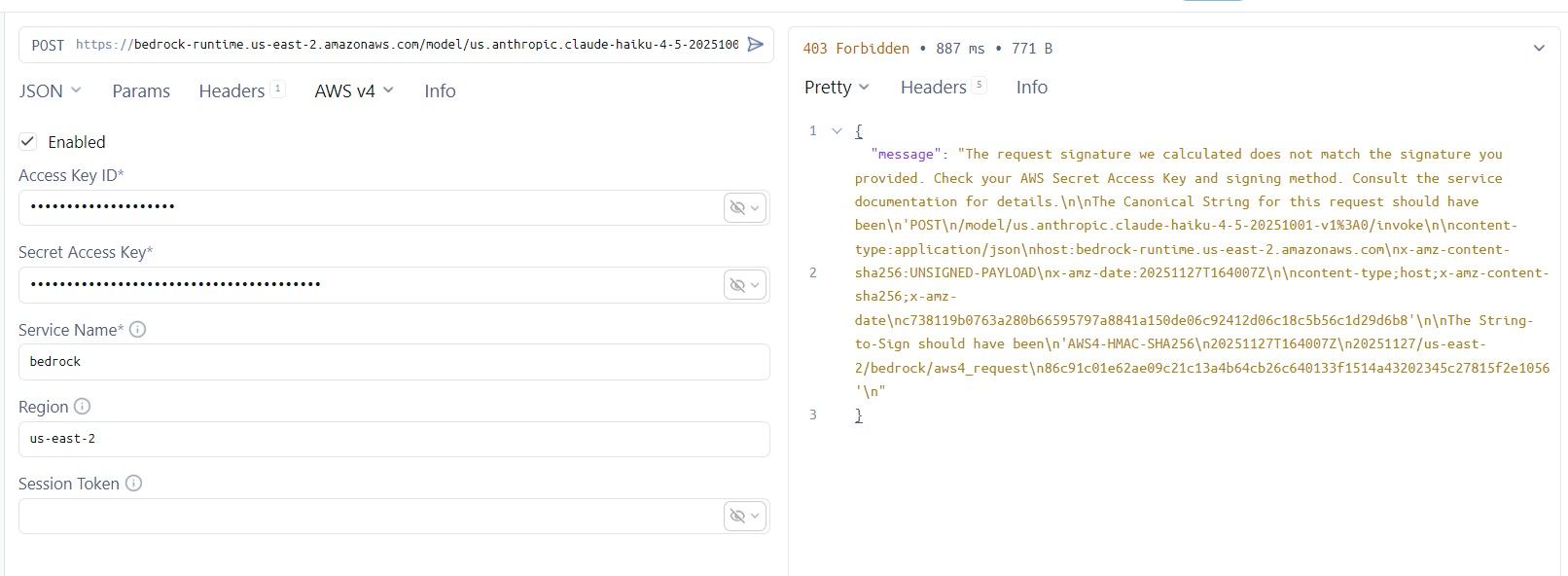Click the Session Token info icon
This screenshot has width=1568, height=576.
[134, 484]
